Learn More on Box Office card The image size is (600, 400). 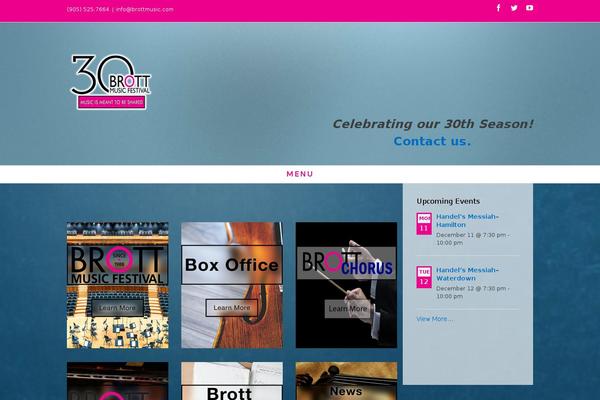(232, 308)
